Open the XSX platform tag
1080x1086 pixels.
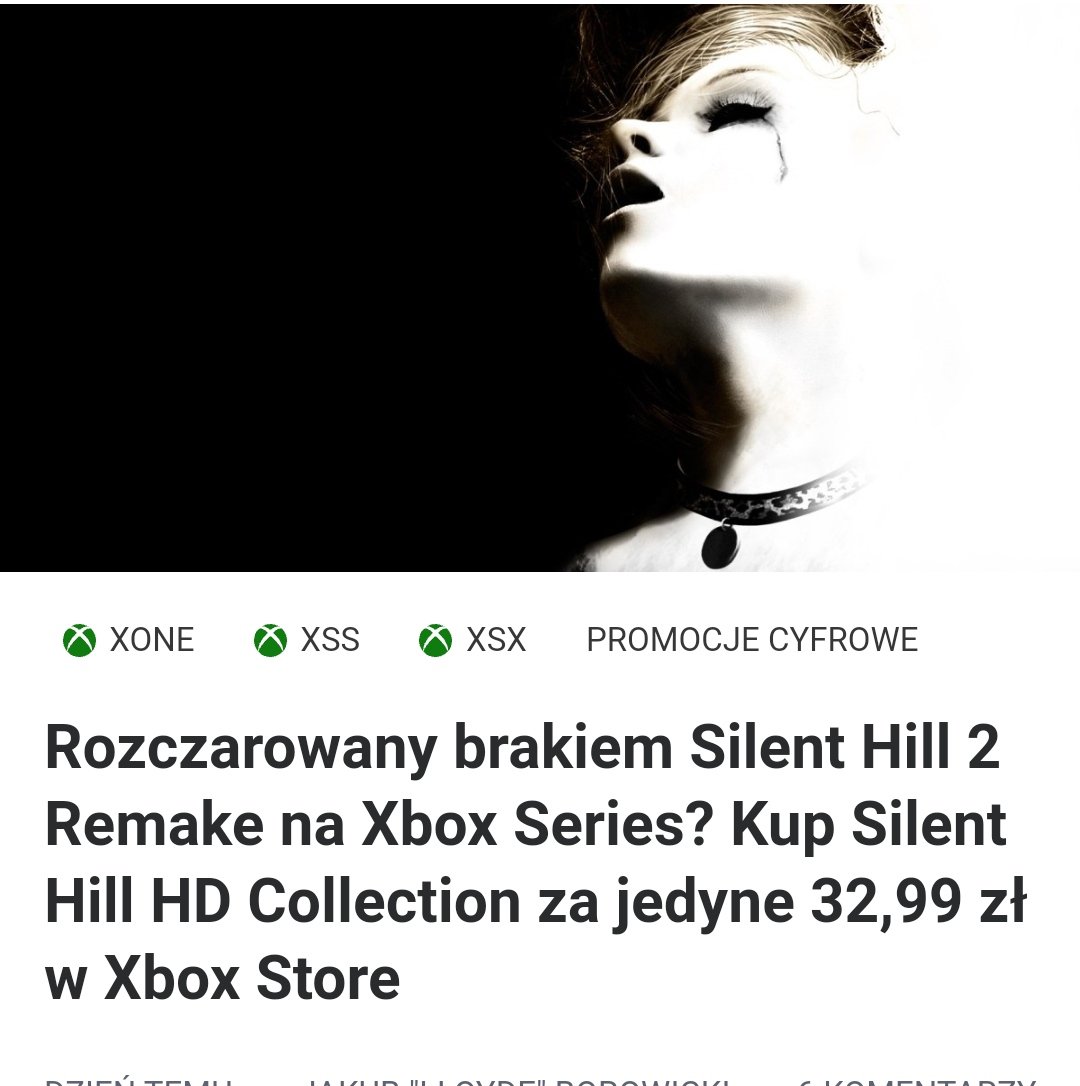[x=472, y=640]
